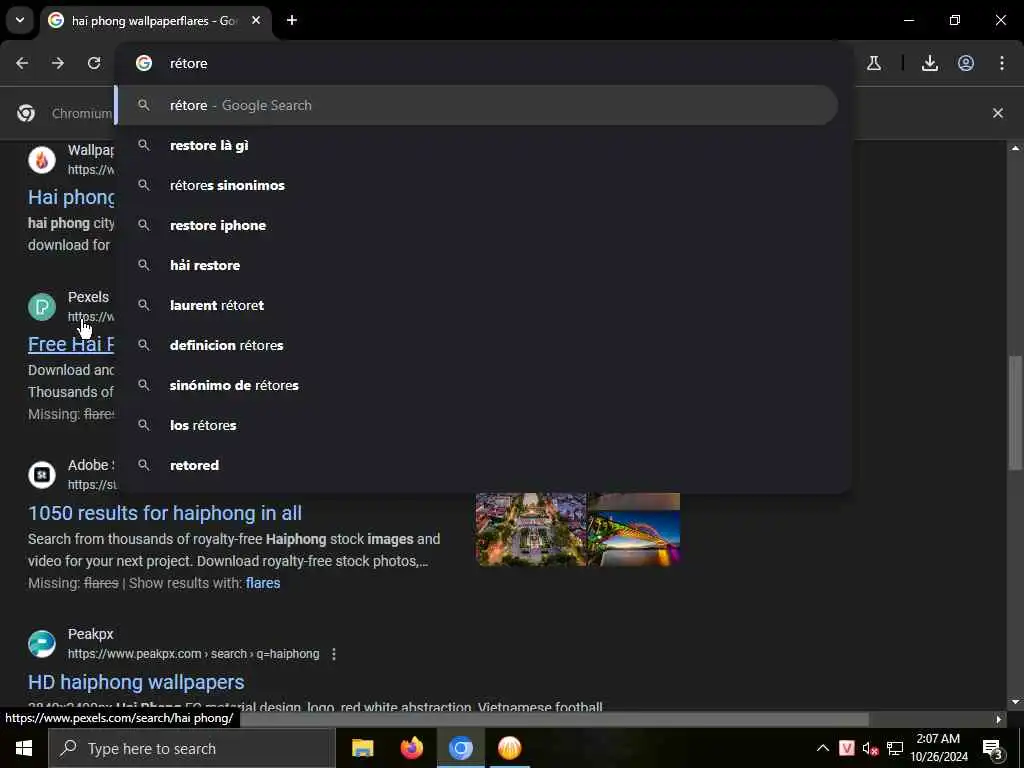Click the horizontal scrollbar right arrow
Image resolution: width=1024 pixels, height=768 pixels.
coord(999,719)
